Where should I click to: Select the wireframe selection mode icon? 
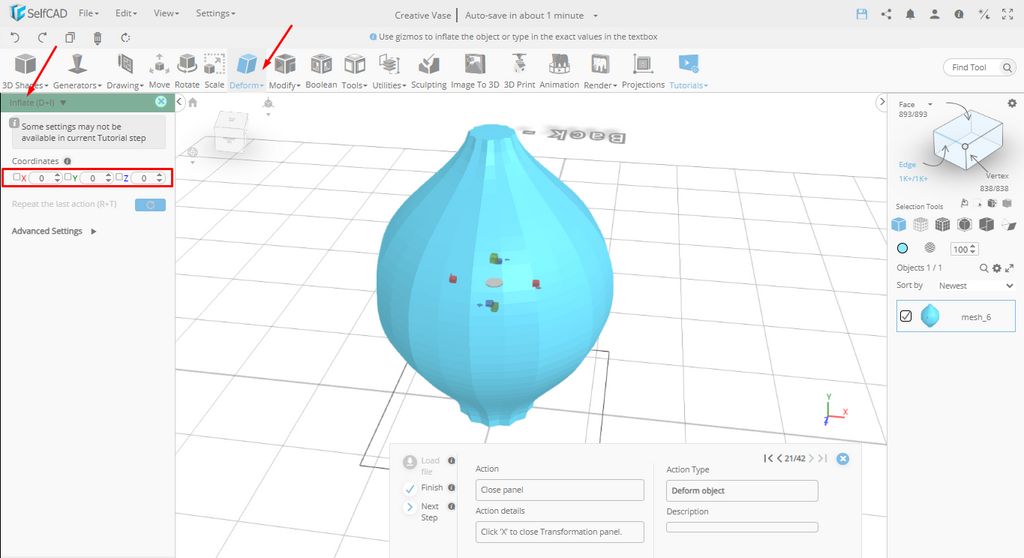pyautogui.click(x=920, y=225)
